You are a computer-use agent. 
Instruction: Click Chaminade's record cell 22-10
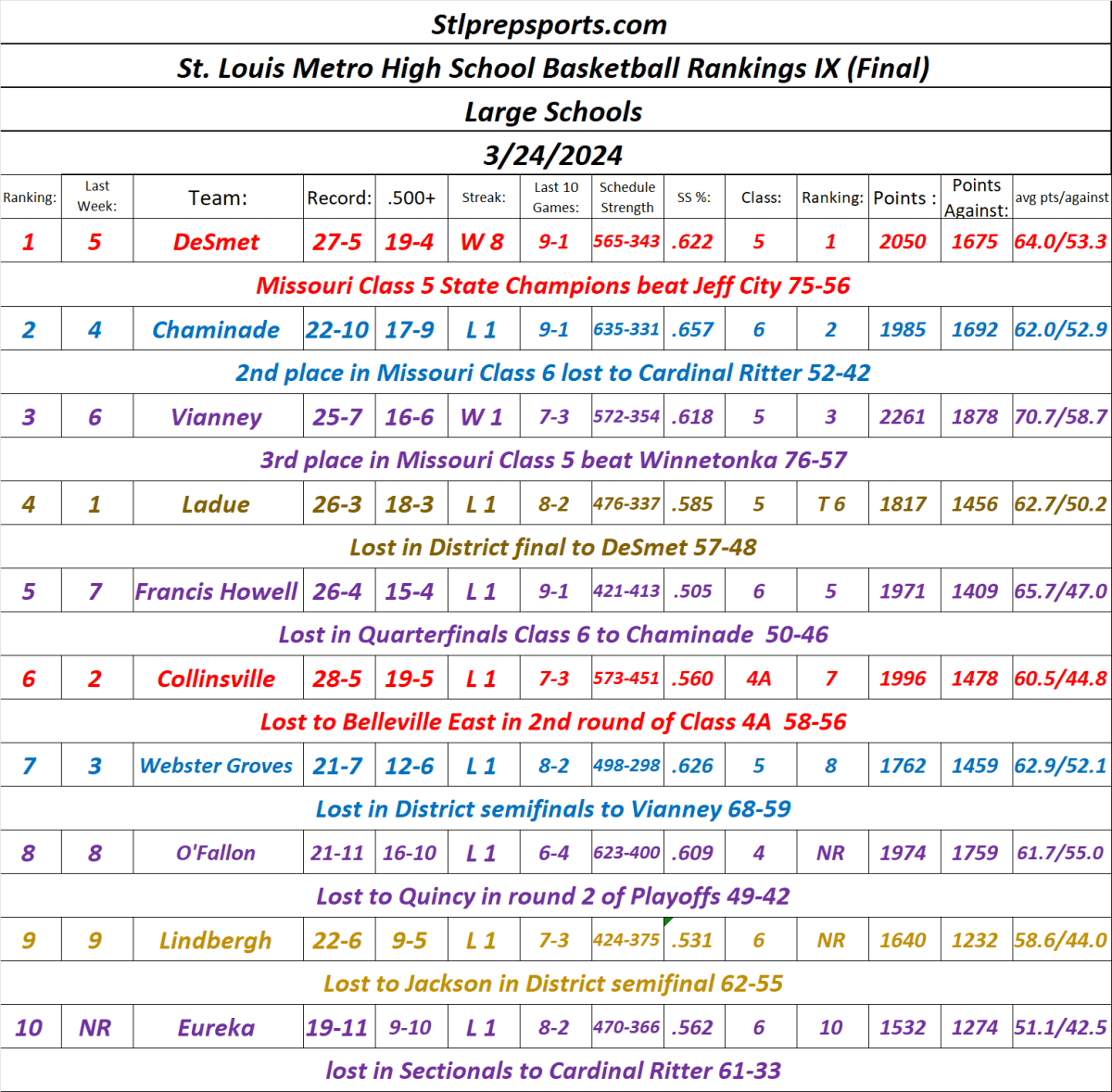[337, 330]
